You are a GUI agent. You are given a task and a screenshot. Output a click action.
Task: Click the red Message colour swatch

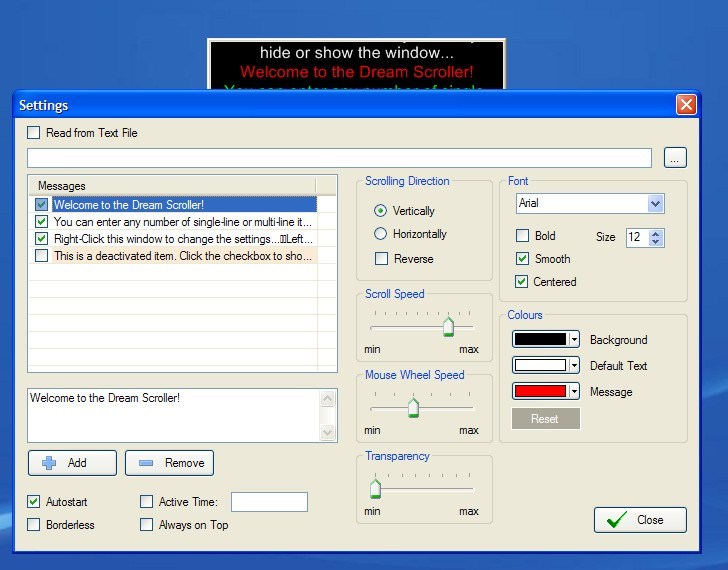[540, 391]
